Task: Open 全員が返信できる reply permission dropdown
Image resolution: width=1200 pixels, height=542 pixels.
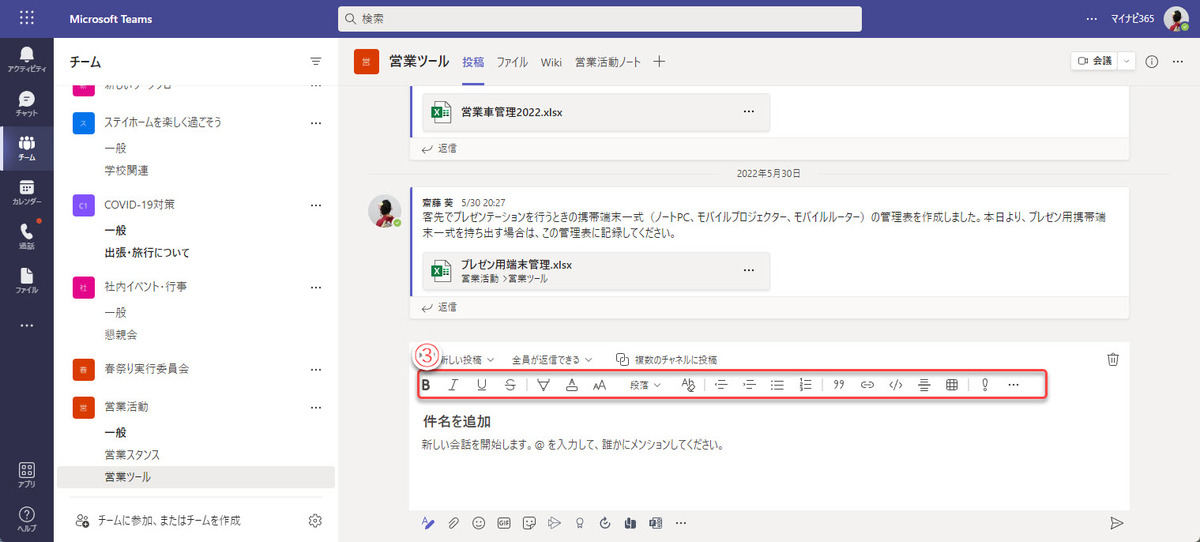Action: [x=552, y=359]
